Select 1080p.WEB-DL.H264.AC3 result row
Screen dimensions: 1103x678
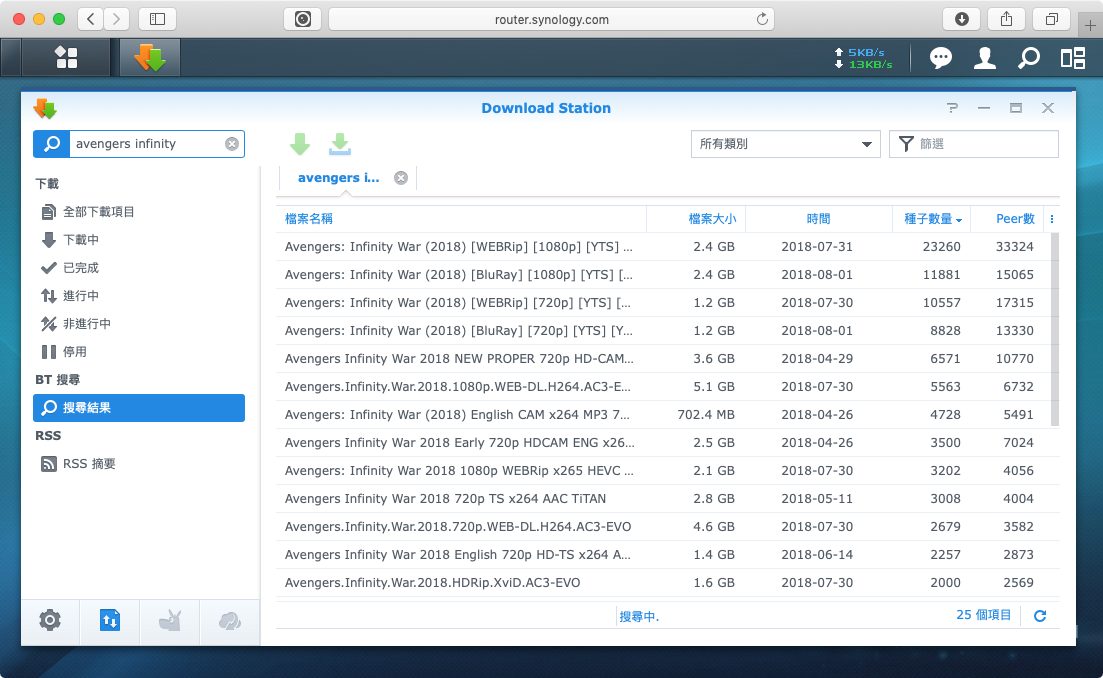[661, 387]
